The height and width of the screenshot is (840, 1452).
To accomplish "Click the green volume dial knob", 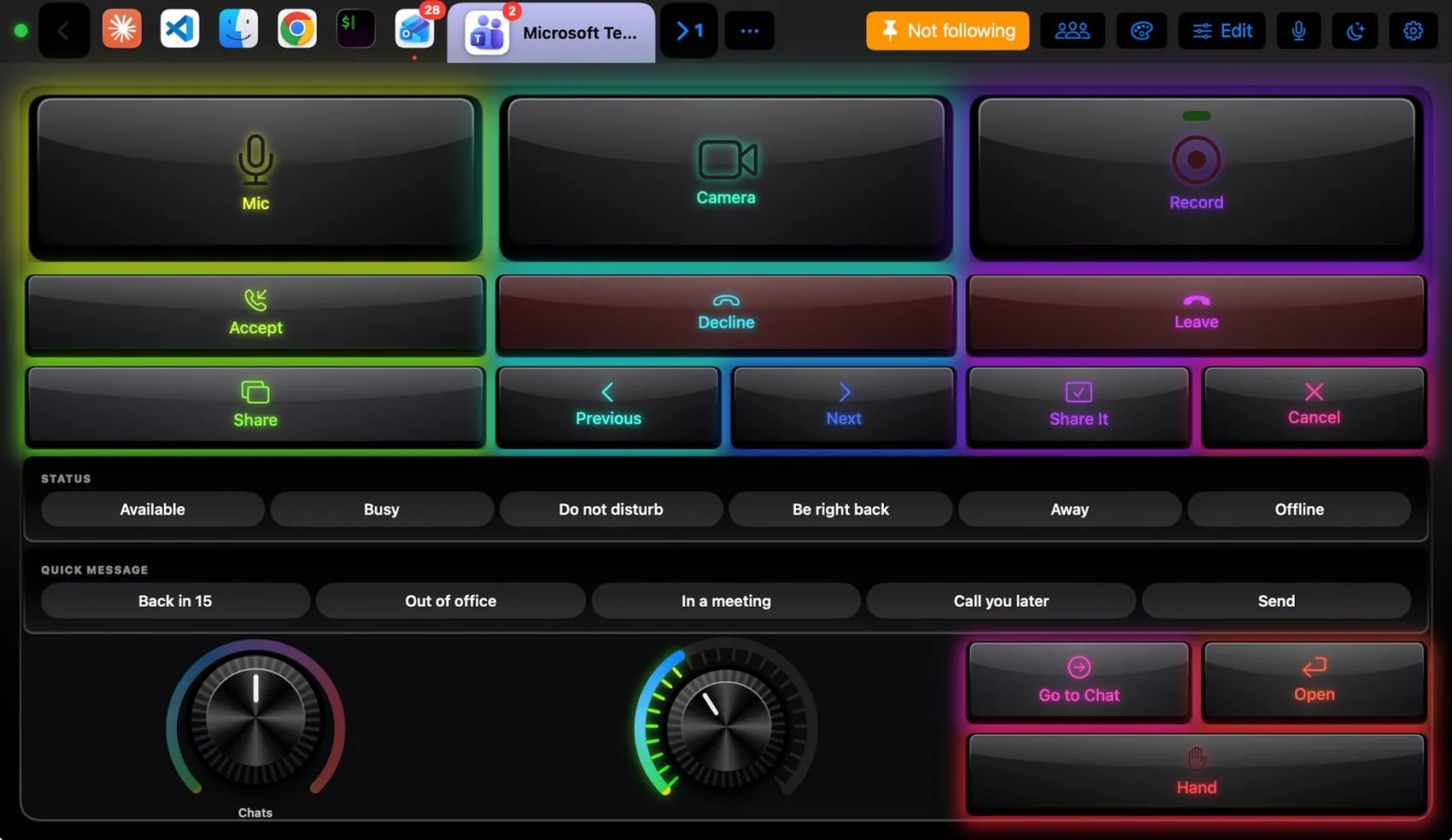I will click(x=725, y=727).
